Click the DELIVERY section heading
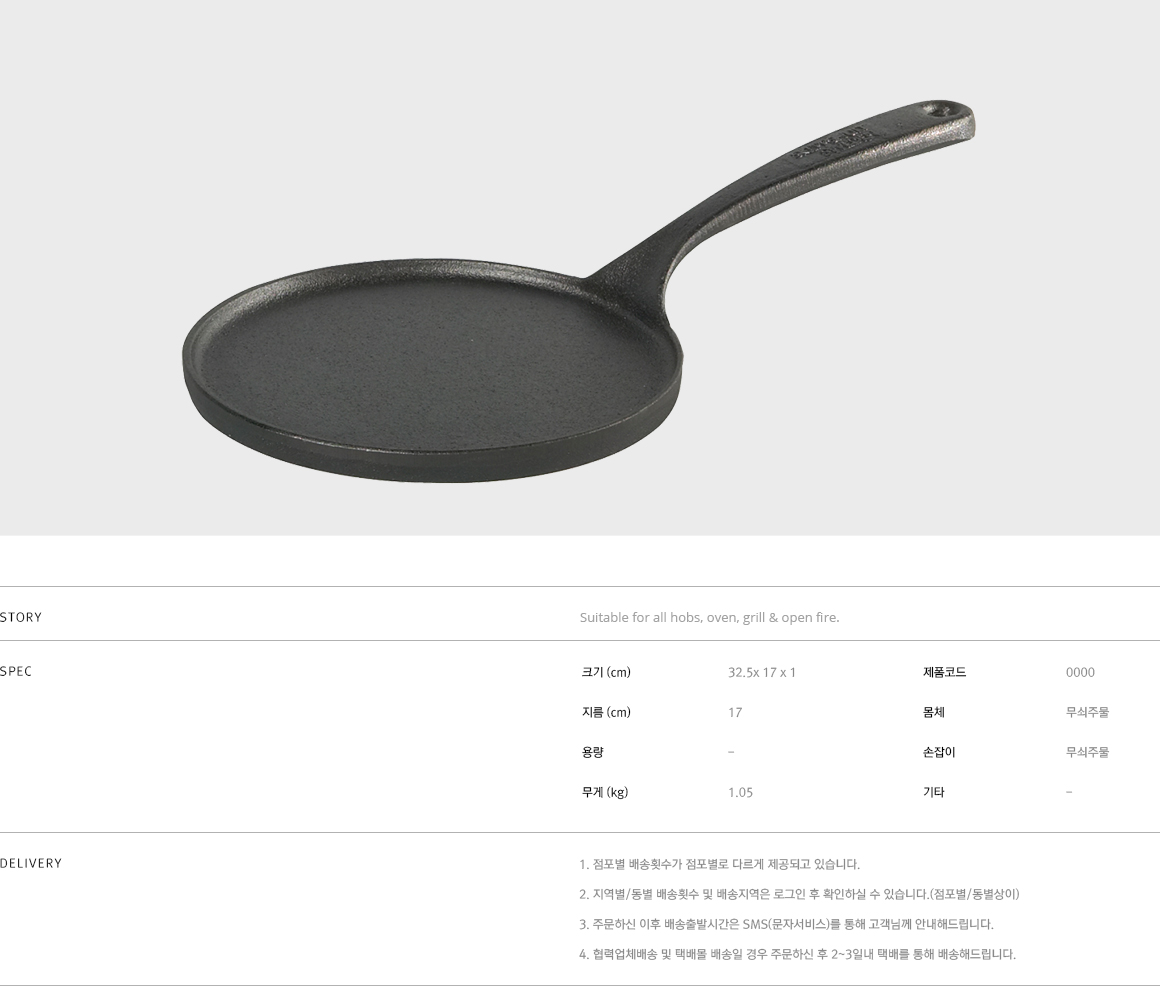The image size is (1160, 986). pos(31,863)
